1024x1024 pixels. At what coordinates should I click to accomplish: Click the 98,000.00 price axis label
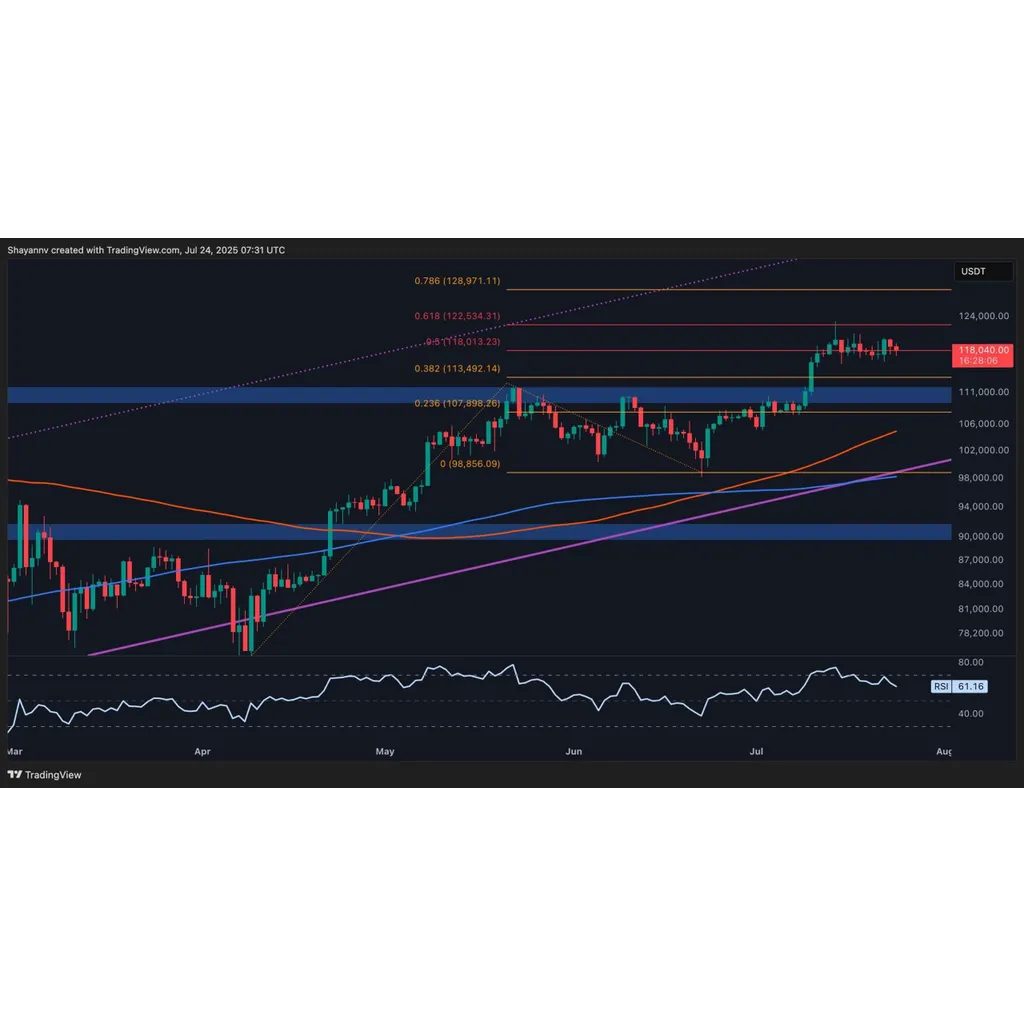[981, 478]
